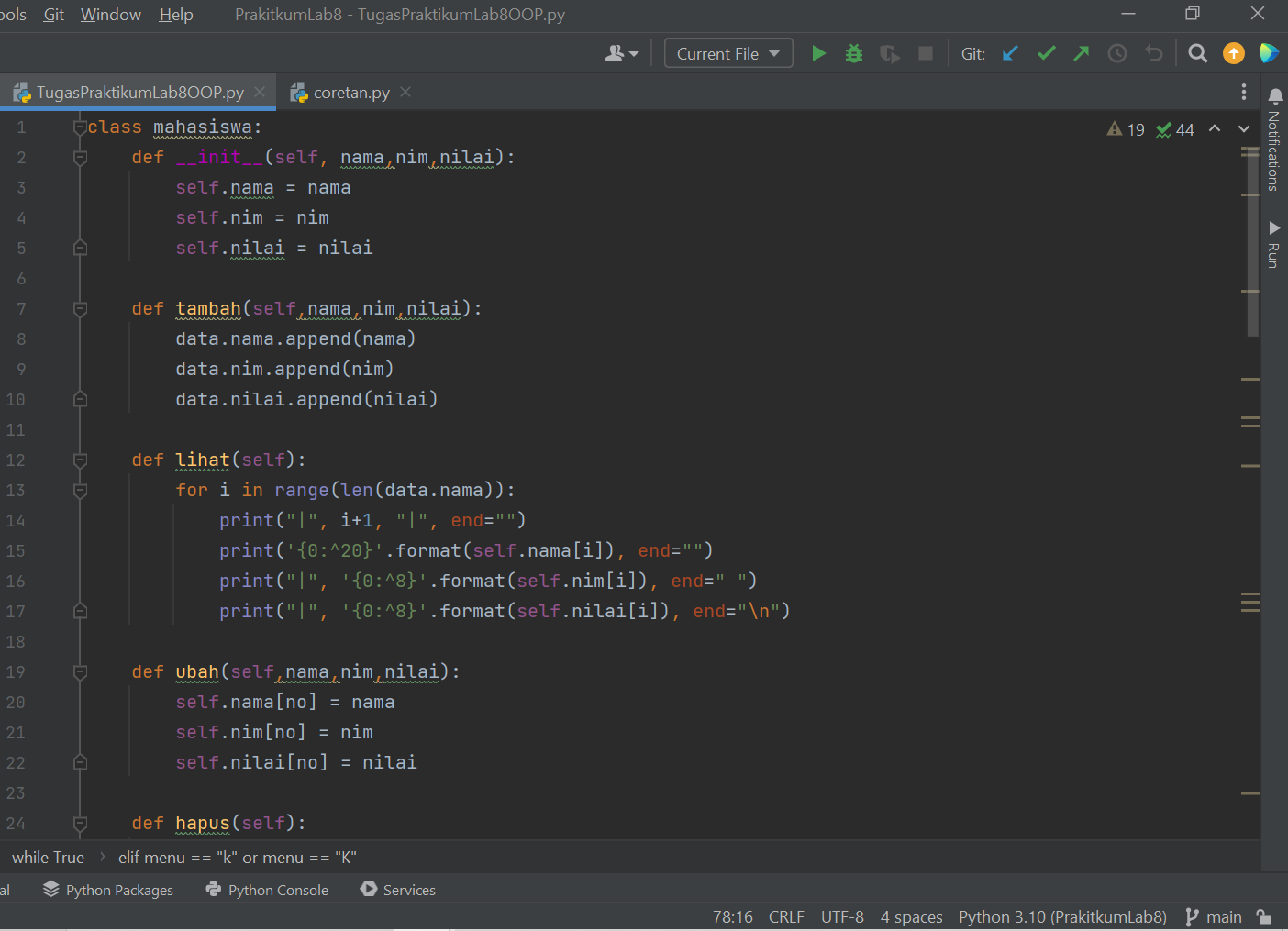Show Git history clock icon
The height and width of the screenshot is (931, 1288).
(x=1117, y=53)
